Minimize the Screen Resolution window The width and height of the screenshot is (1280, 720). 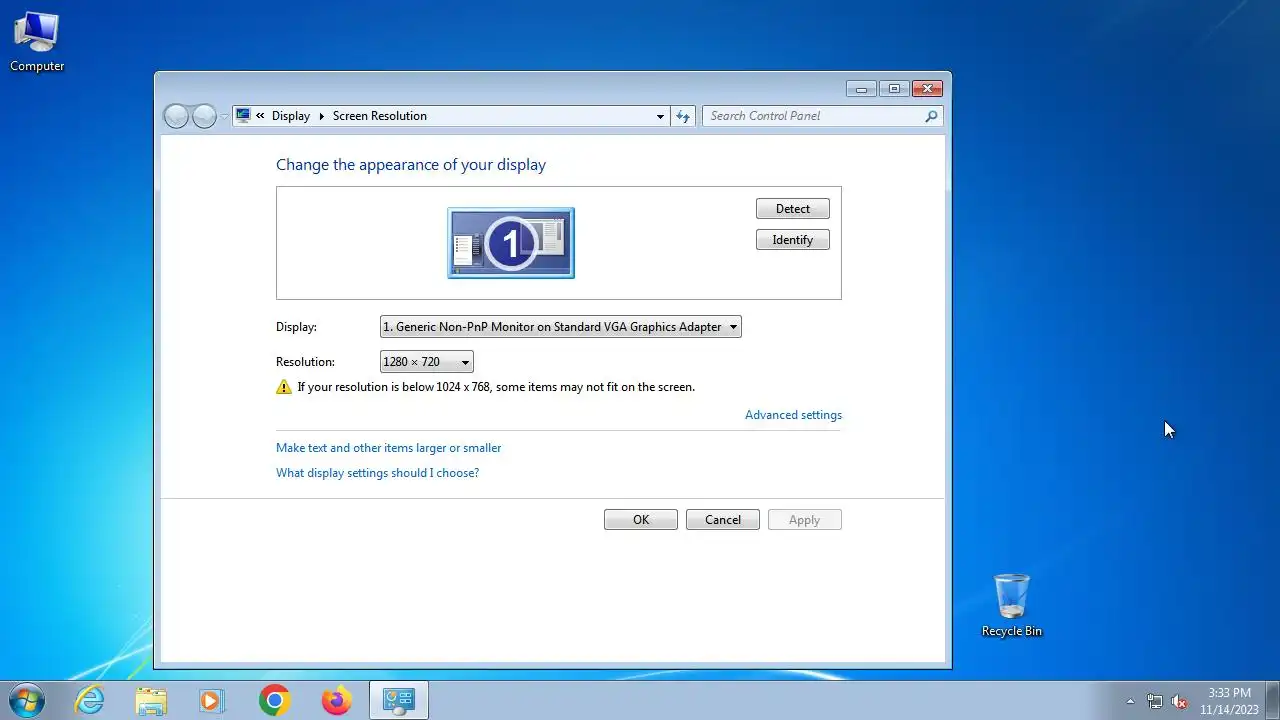[x=861, y=89]
